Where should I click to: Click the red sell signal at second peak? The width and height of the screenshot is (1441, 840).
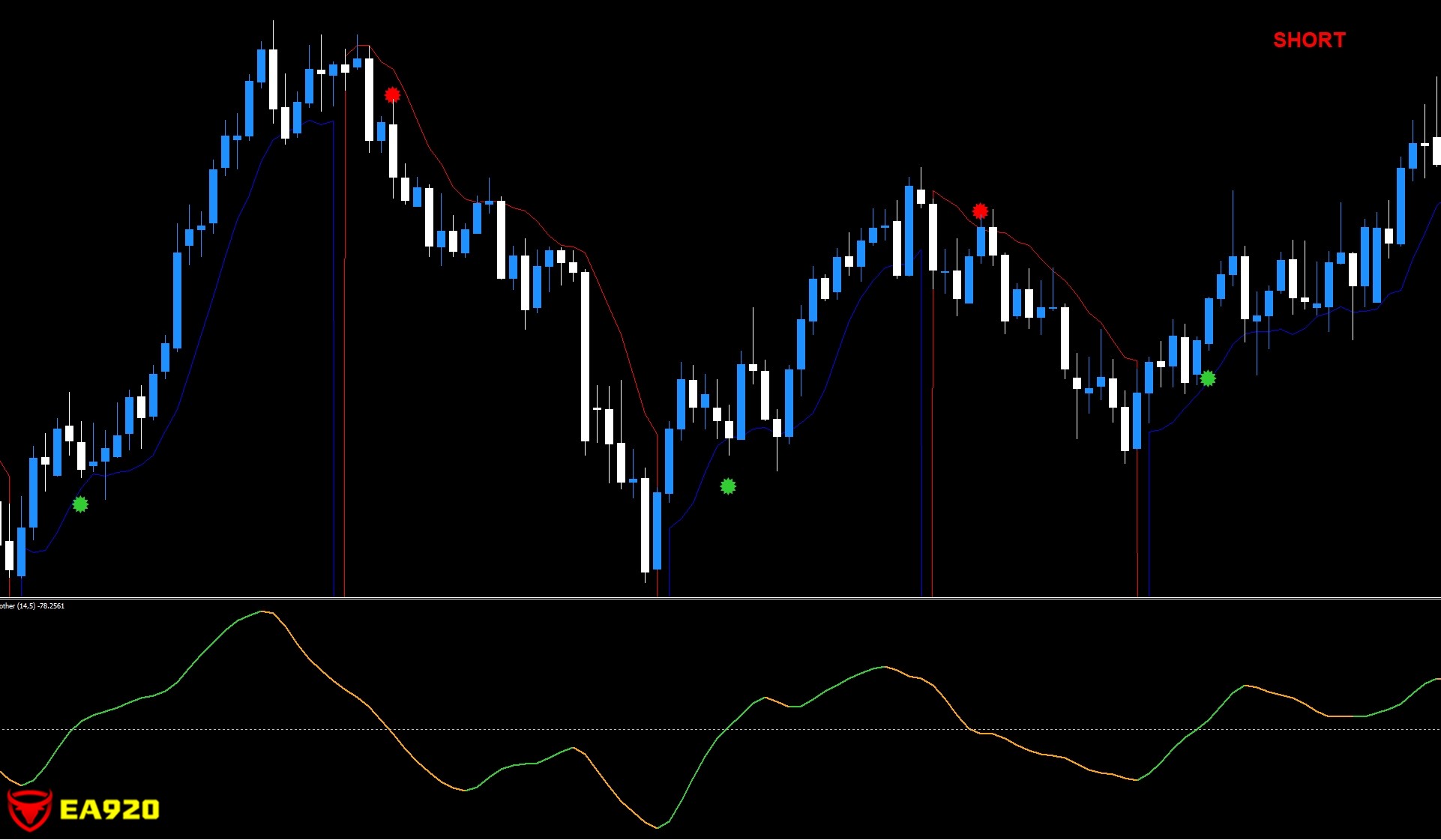(x=980, y=211)
